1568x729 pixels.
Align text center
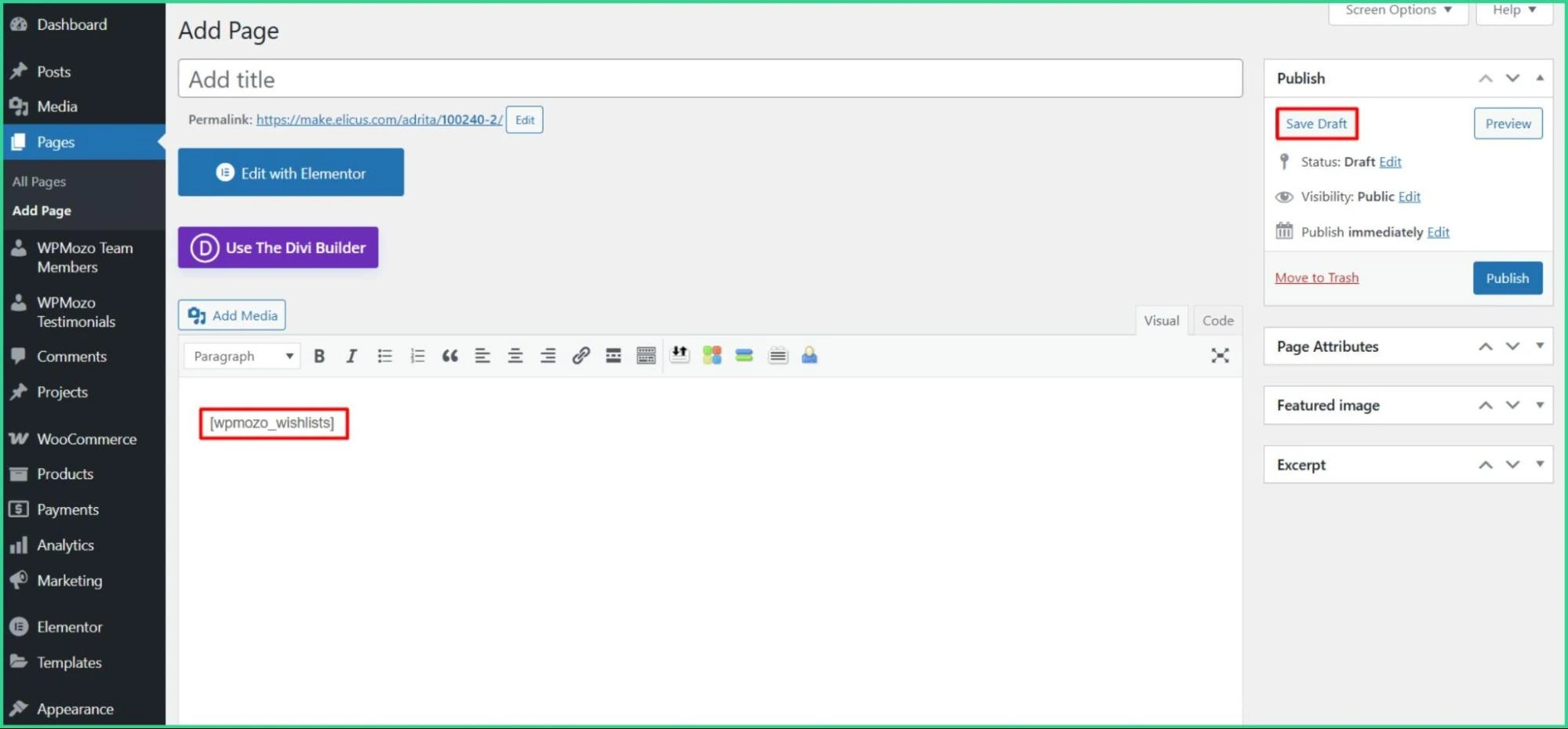tap(515, 356)
